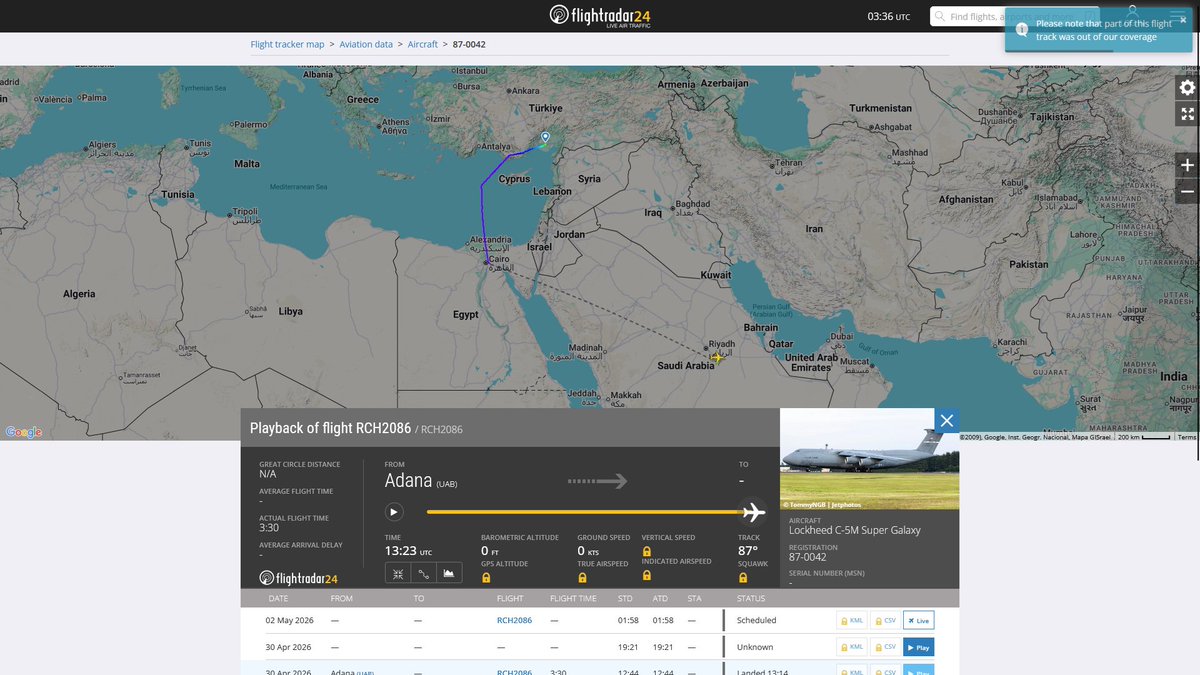Open the C-5M aircraft photo
This screenshot has width=1200, height=675.
tap(869, 459)
